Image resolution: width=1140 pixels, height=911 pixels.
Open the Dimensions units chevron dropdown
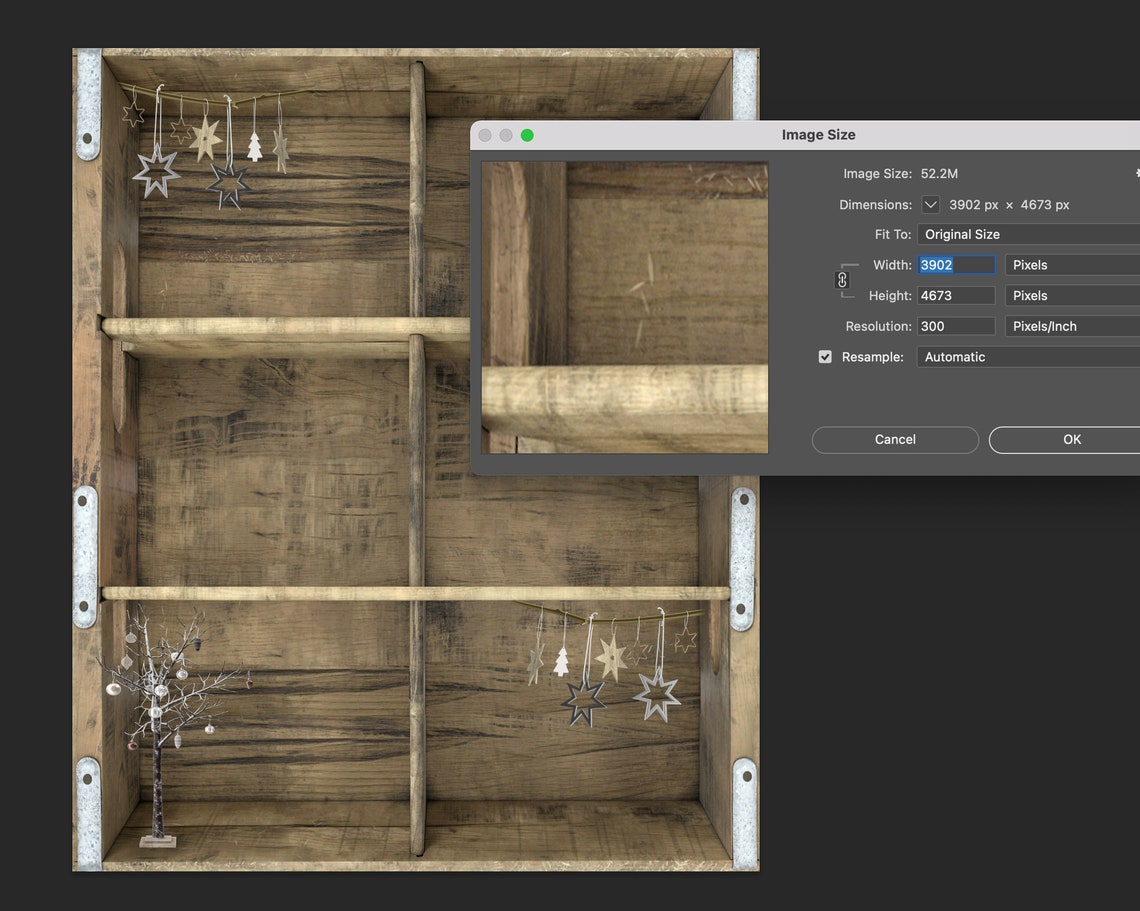pyautogui.click(x=931, y=204)
